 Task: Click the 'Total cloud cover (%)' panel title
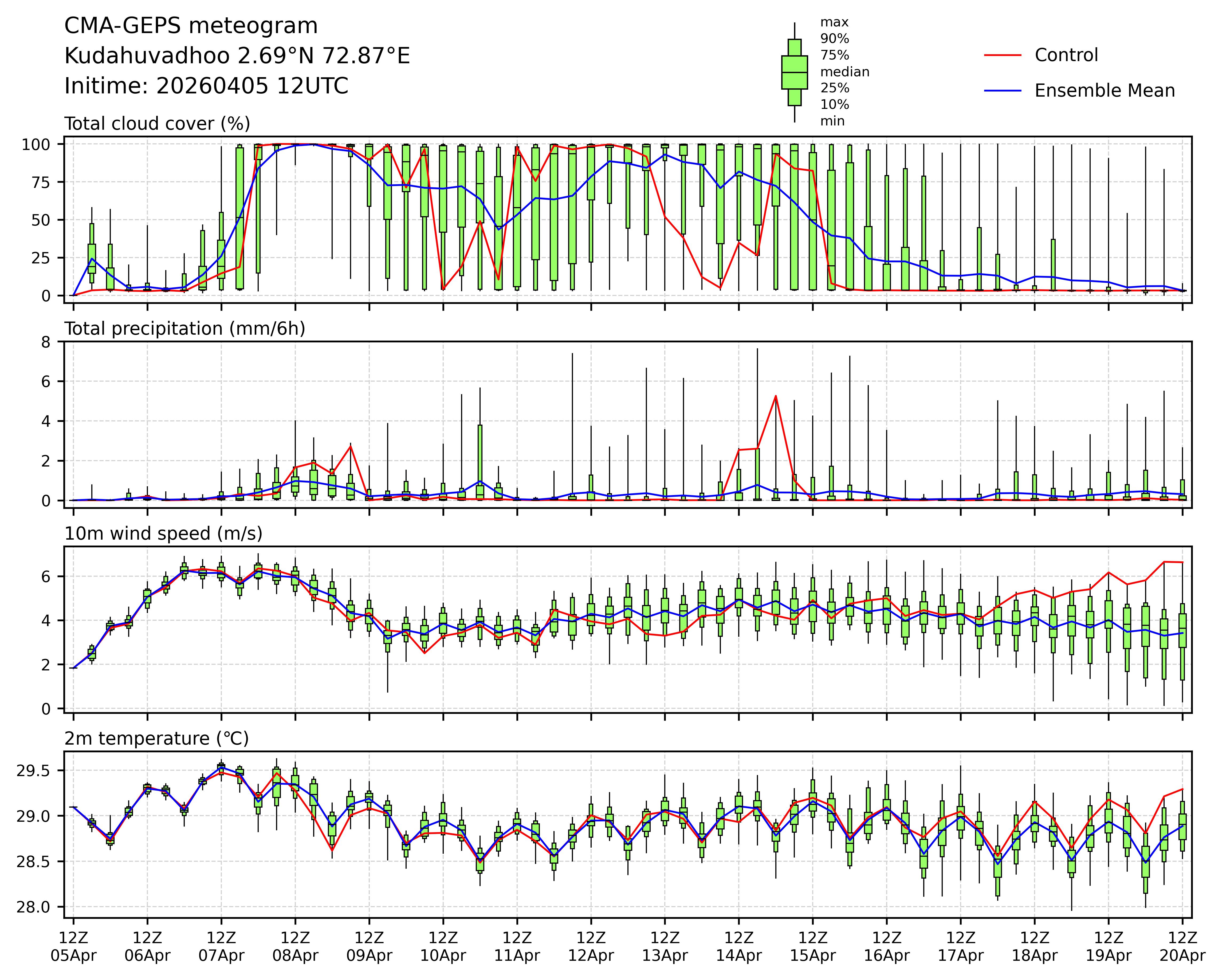coord(157,124)
